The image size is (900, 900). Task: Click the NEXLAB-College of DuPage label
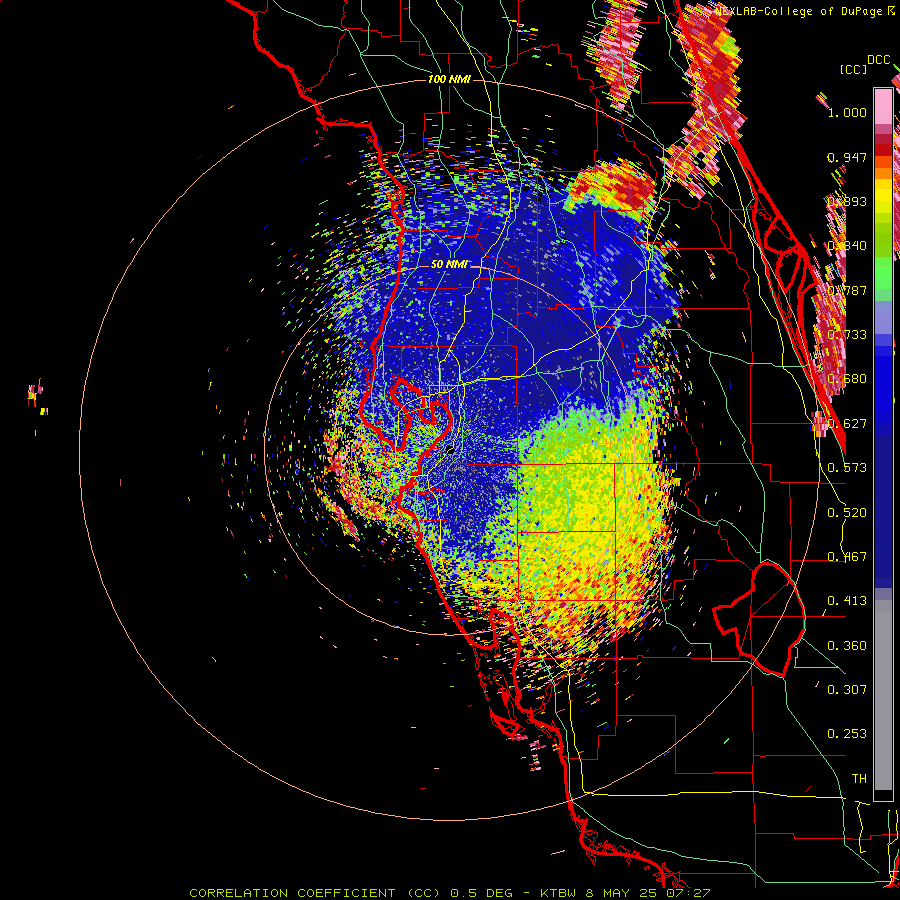[801, 11]
